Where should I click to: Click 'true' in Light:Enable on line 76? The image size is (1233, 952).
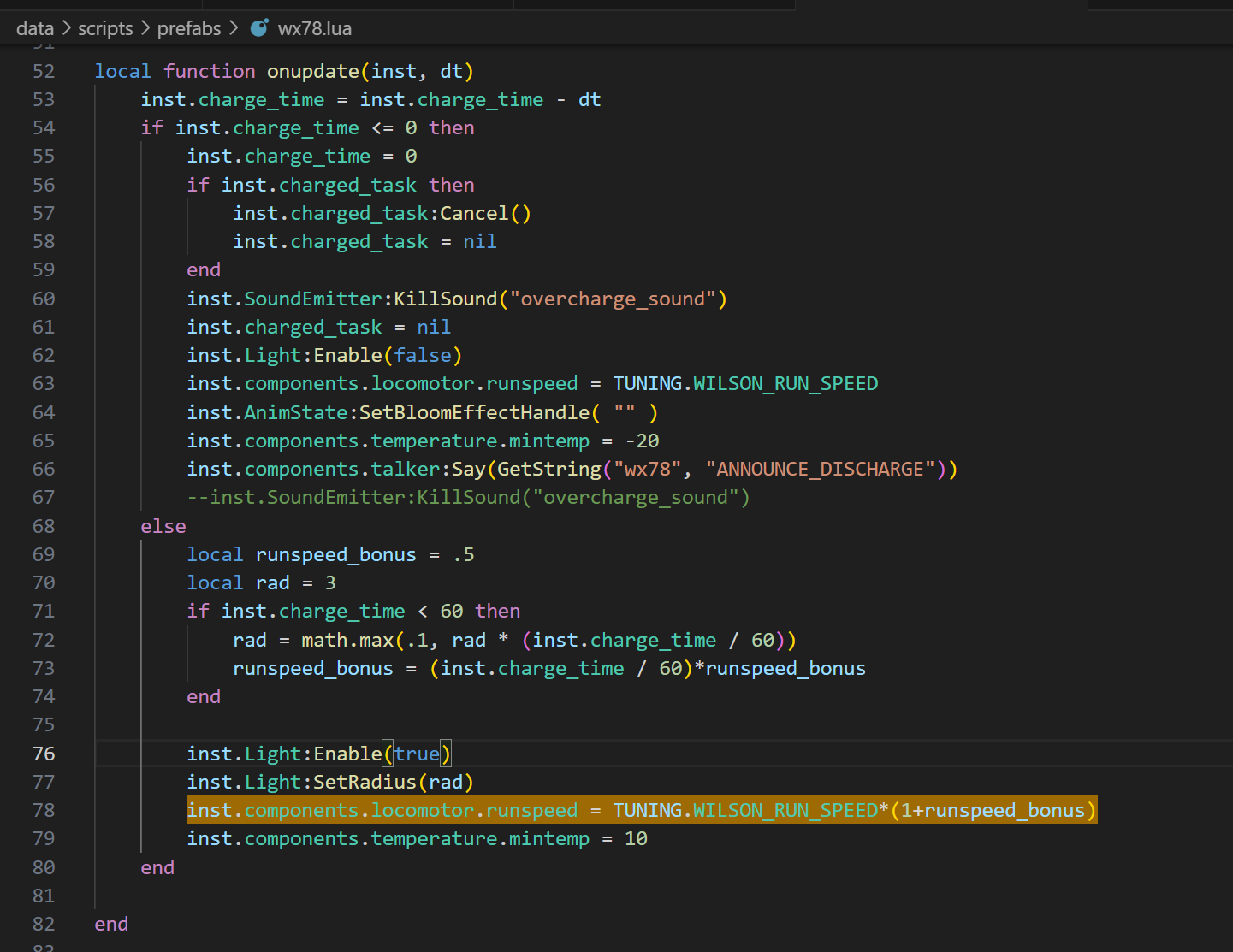417,754
